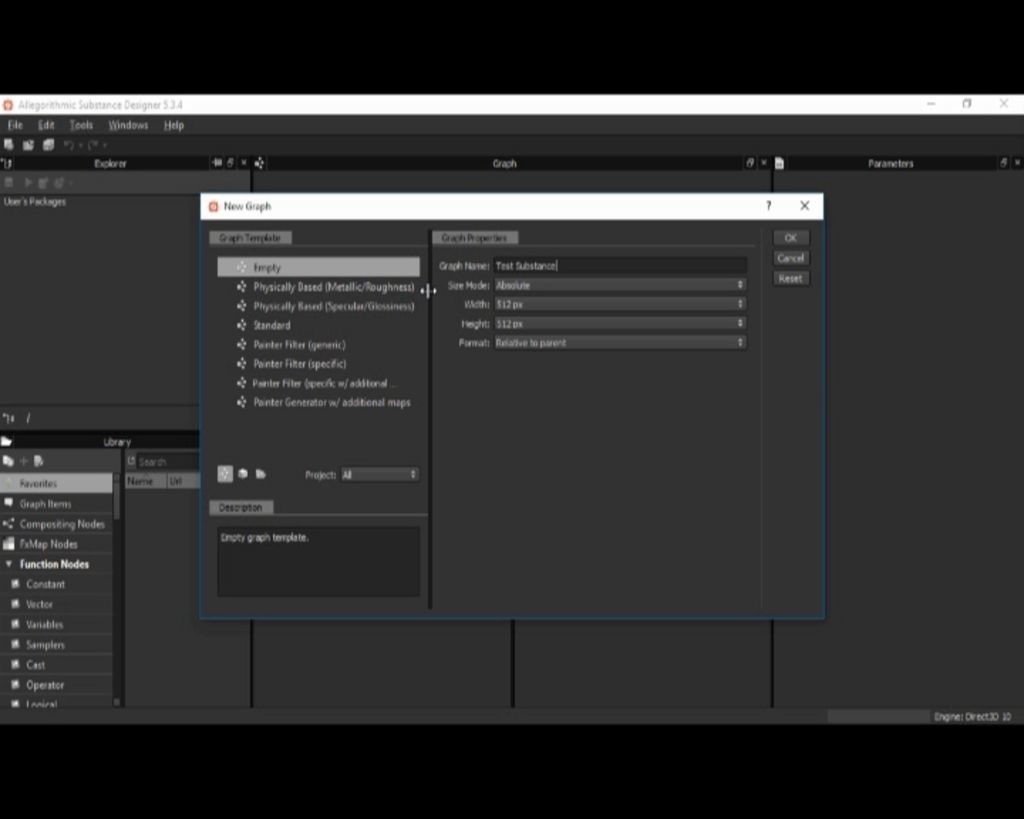Viewport: 1024px width, 819px height.
Task: Click the second template view mode icon
Action: pyautogui.click(x=243, y=474)
